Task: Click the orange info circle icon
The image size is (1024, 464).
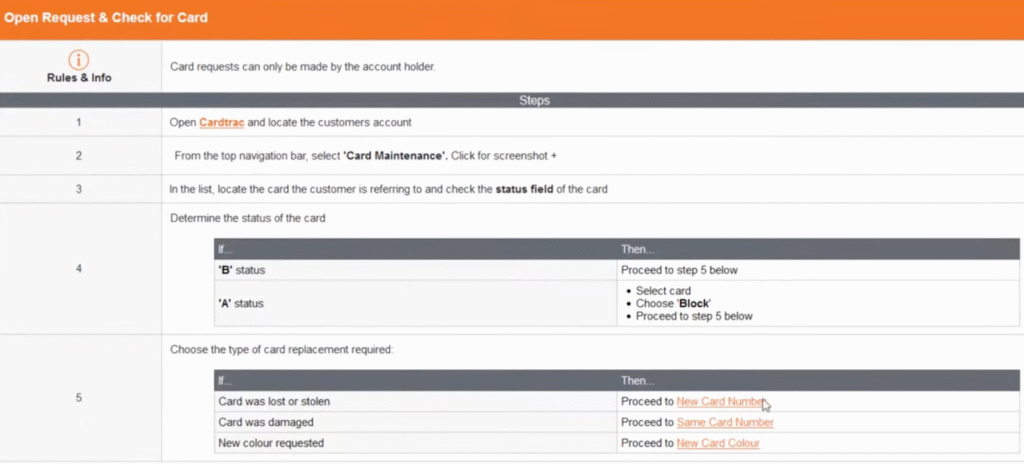Action: point(79,60)
